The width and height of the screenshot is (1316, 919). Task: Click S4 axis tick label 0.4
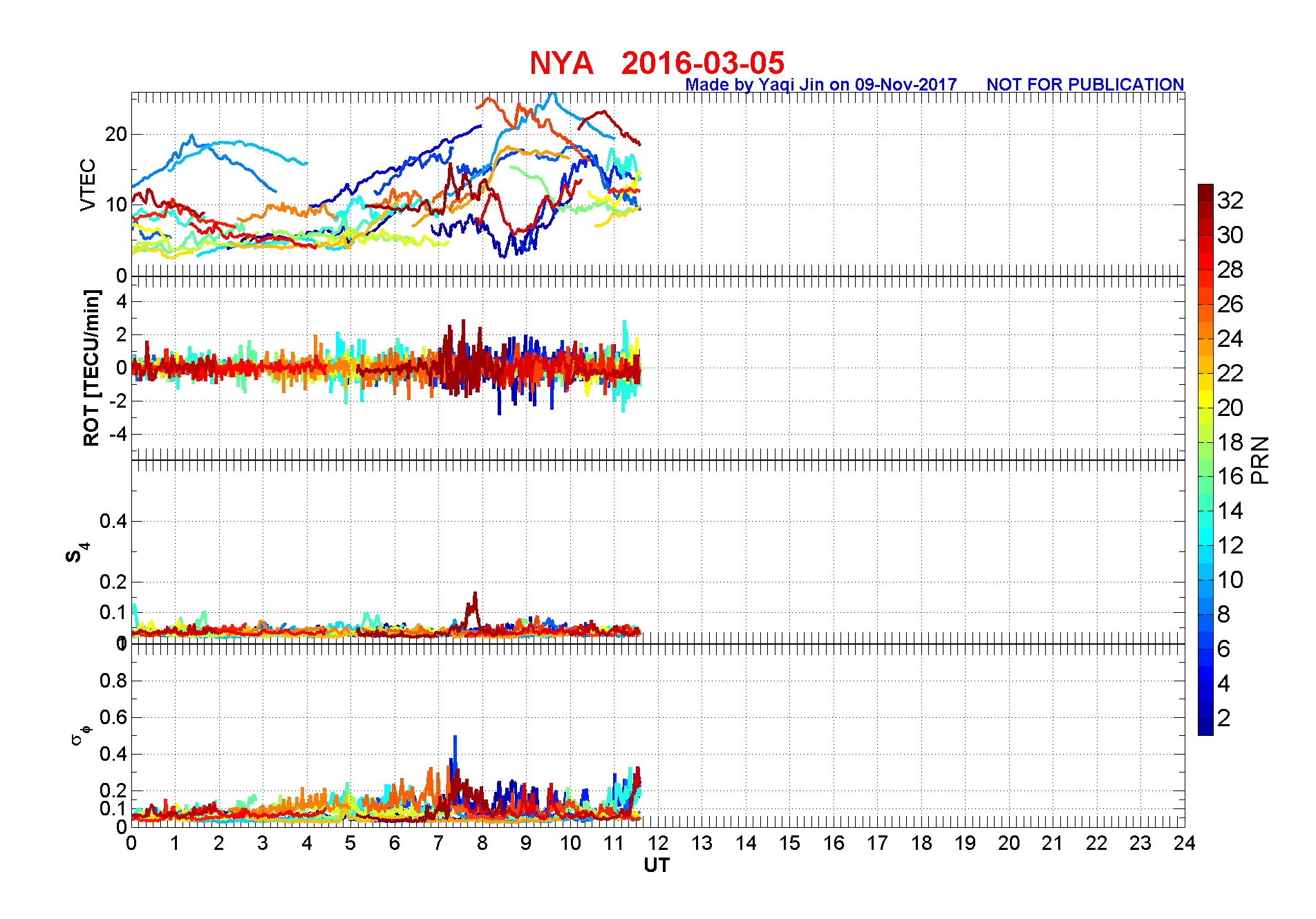pos(114,521)
